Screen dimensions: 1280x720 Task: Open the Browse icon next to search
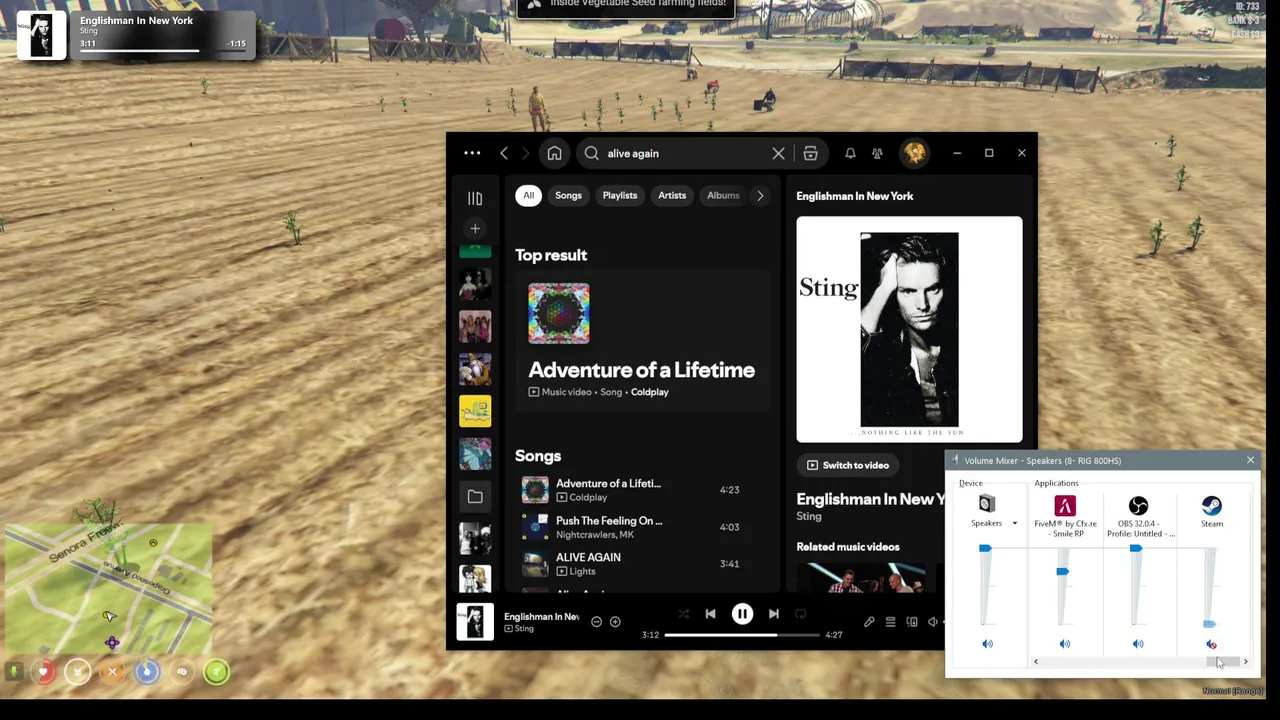click(810, 153)
